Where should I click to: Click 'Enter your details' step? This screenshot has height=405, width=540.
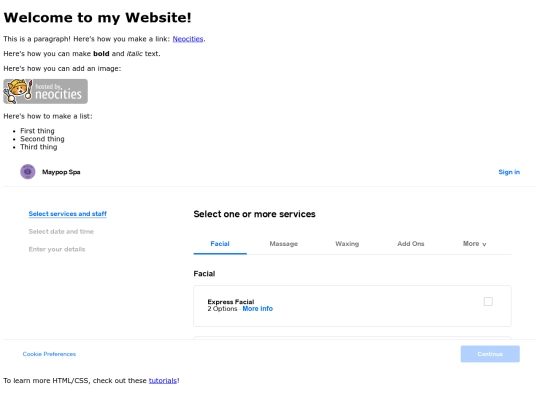click(57, 249)
